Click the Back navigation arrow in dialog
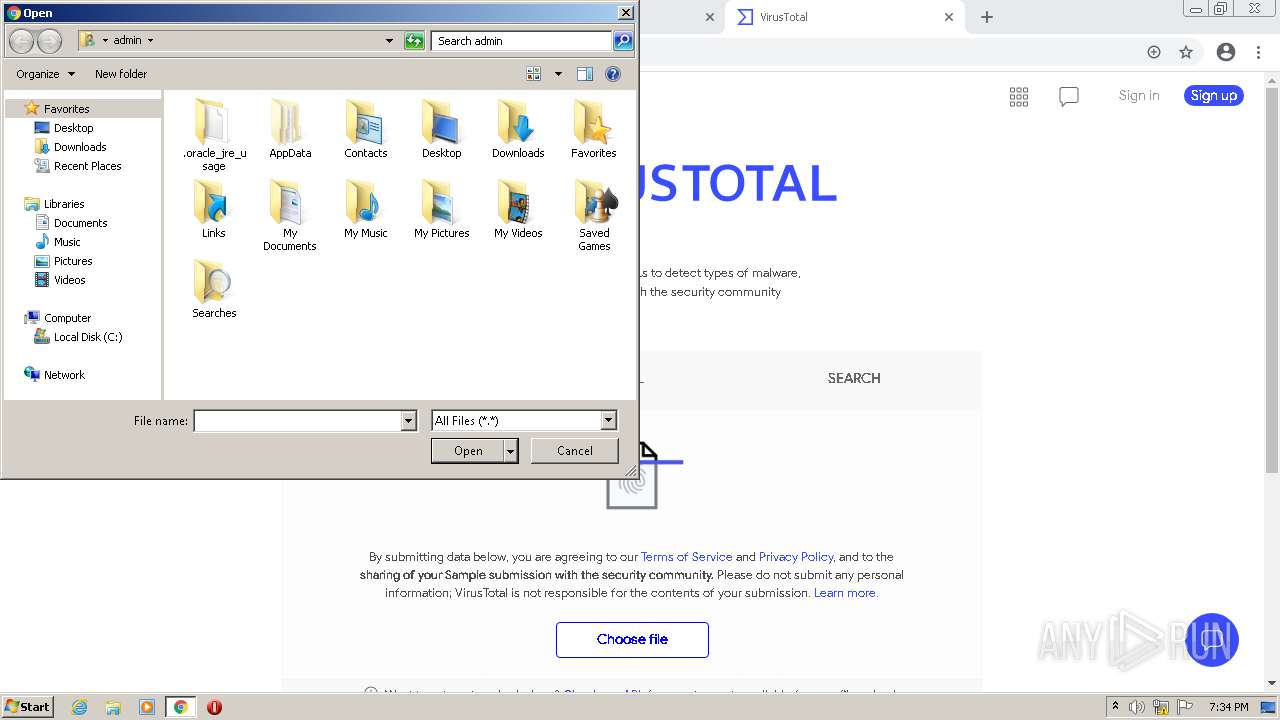 tap(21, 41)
